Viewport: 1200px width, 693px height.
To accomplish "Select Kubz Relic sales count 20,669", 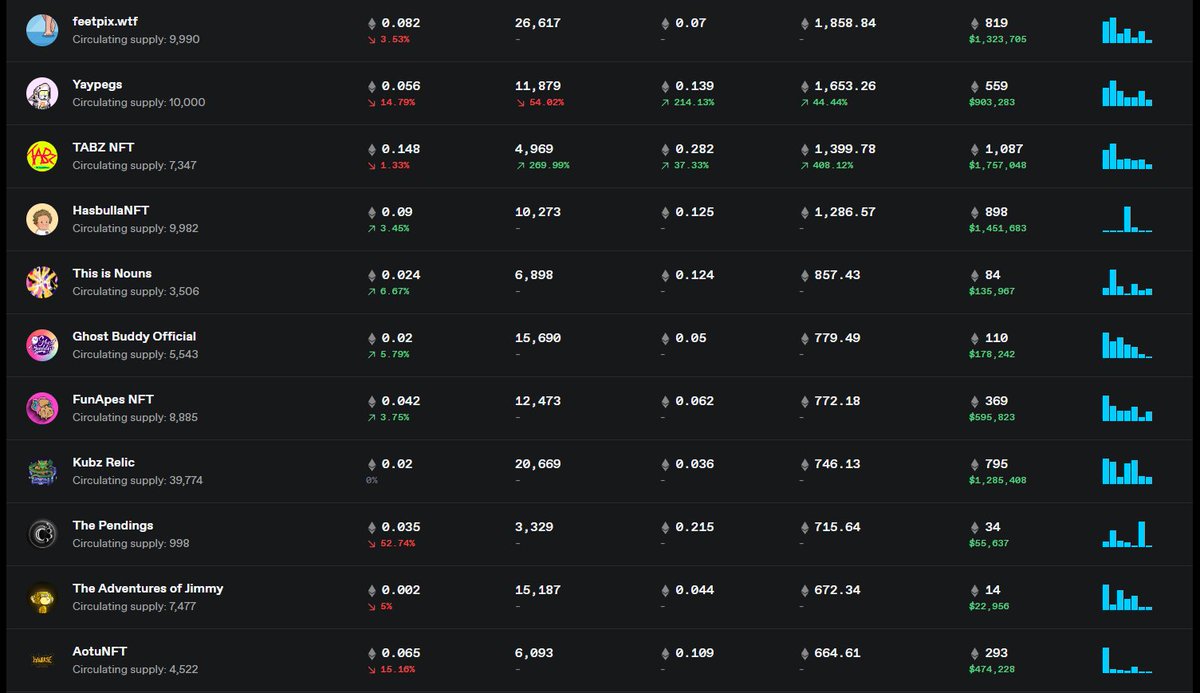I will 539,464.
